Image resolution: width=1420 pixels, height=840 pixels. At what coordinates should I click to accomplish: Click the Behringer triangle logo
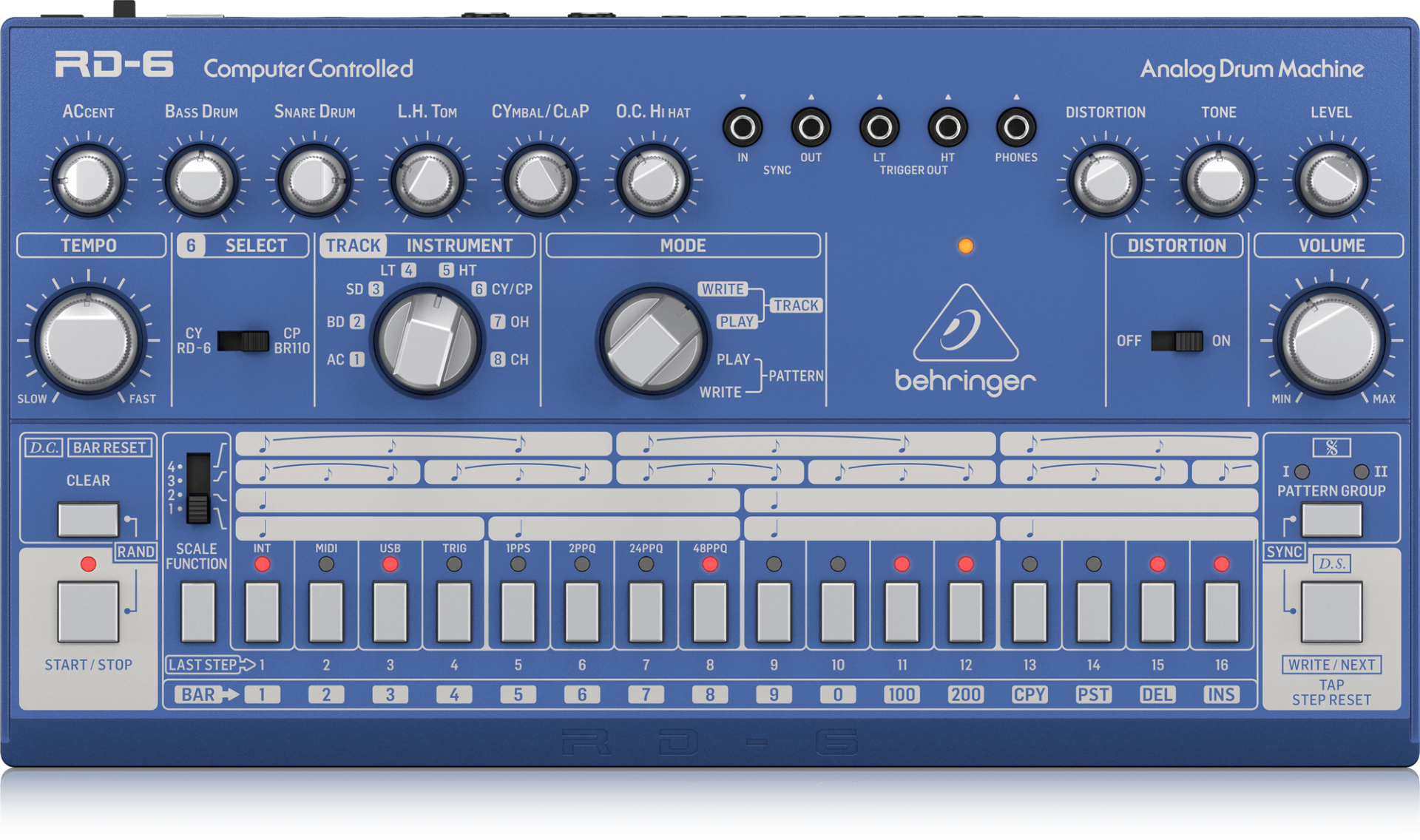pyautogui.click(x=965, y=323)
